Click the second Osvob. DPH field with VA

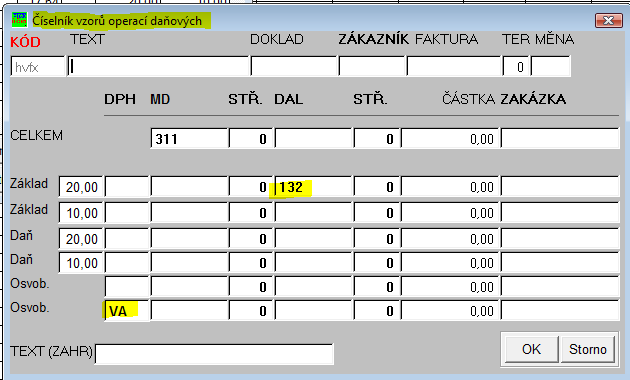[127, 311]
